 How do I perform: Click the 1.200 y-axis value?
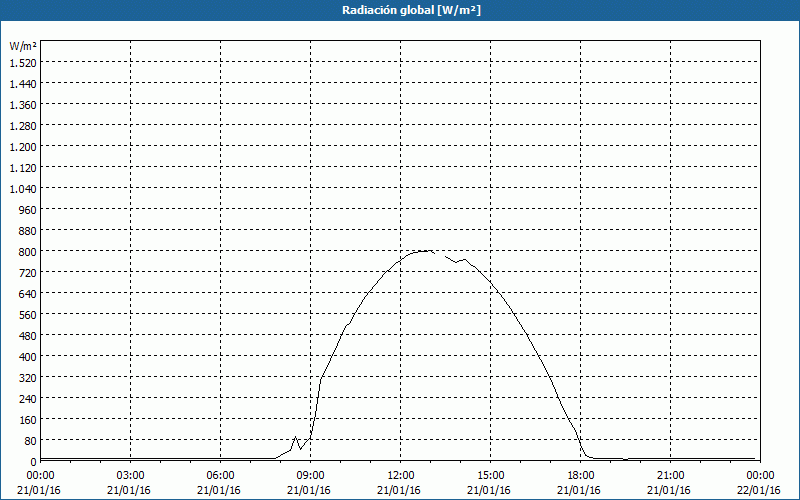[23, 146]
